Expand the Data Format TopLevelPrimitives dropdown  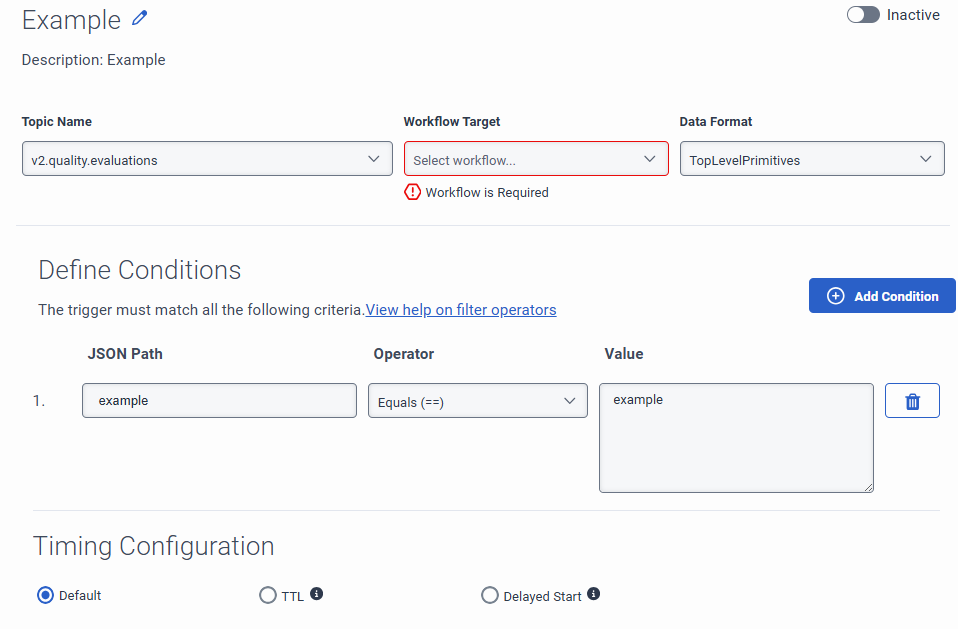click(x=811, y=159)
